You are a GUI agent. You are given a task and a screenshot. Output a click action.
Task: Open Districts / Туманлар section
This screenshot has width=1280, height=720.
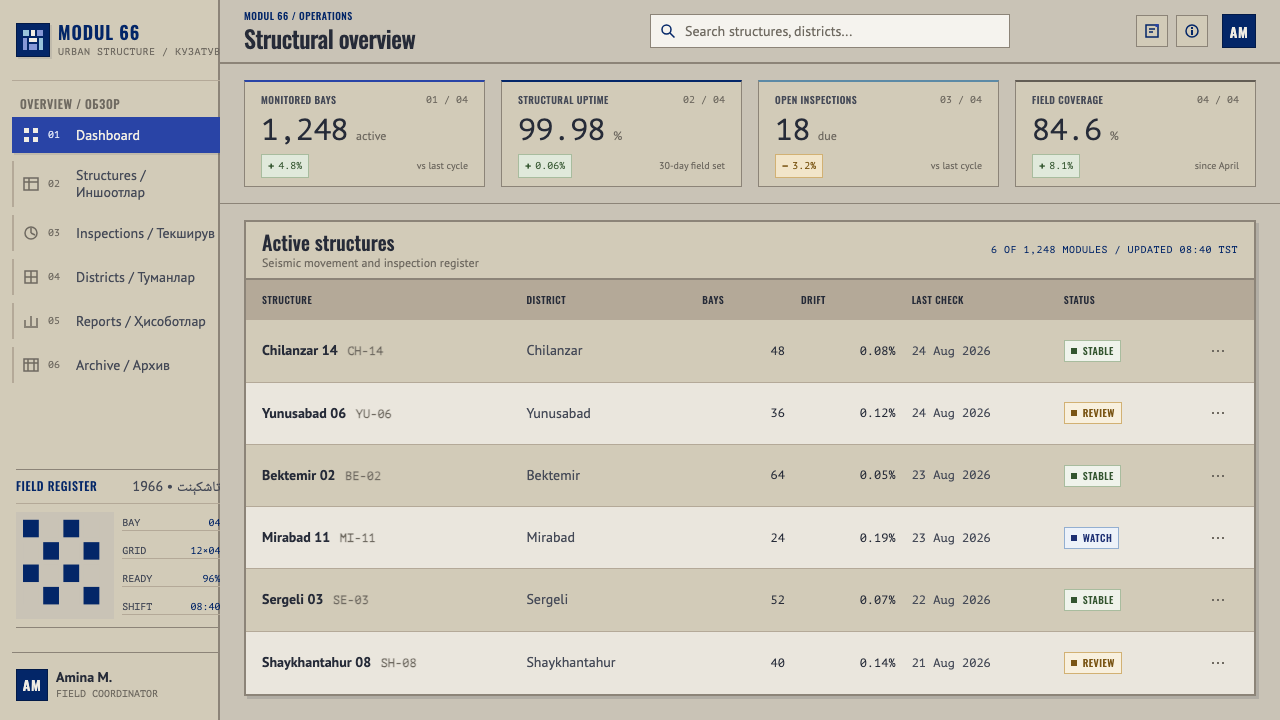point(116,277)
